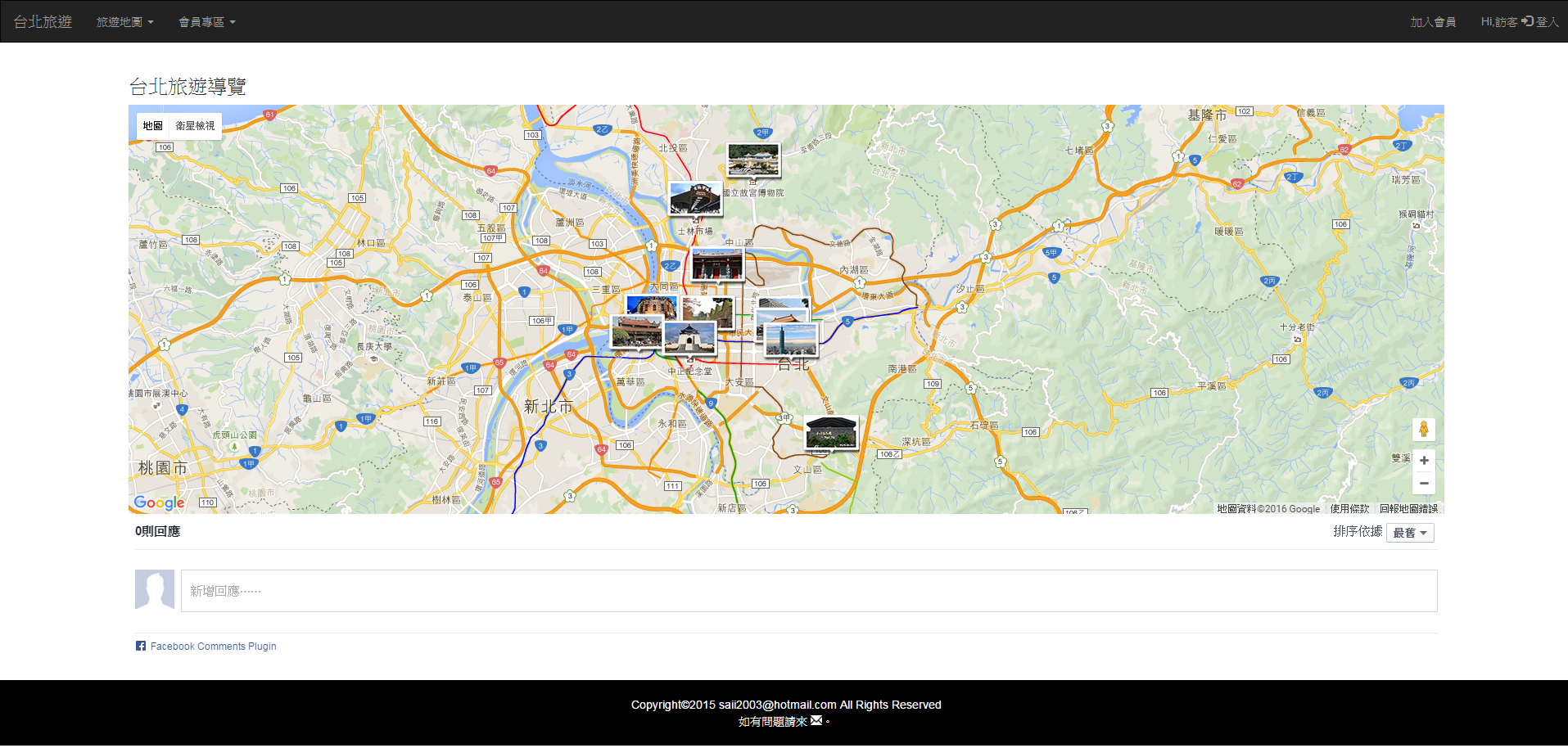Open Chiang Kai-shek Memorial Hall photo marker
Screen dimensions: 1568x748
tap(689, 338)
